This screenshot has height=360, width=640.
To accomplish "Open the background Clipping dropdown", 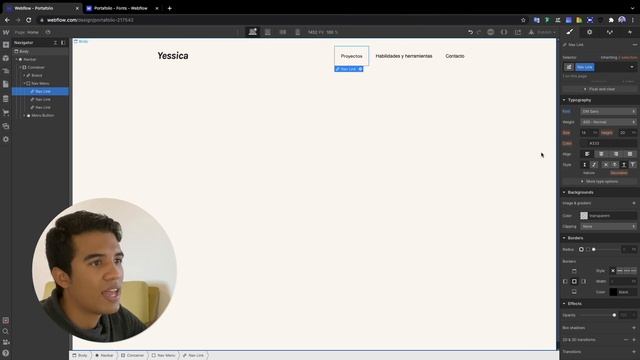I will [608, 227].
